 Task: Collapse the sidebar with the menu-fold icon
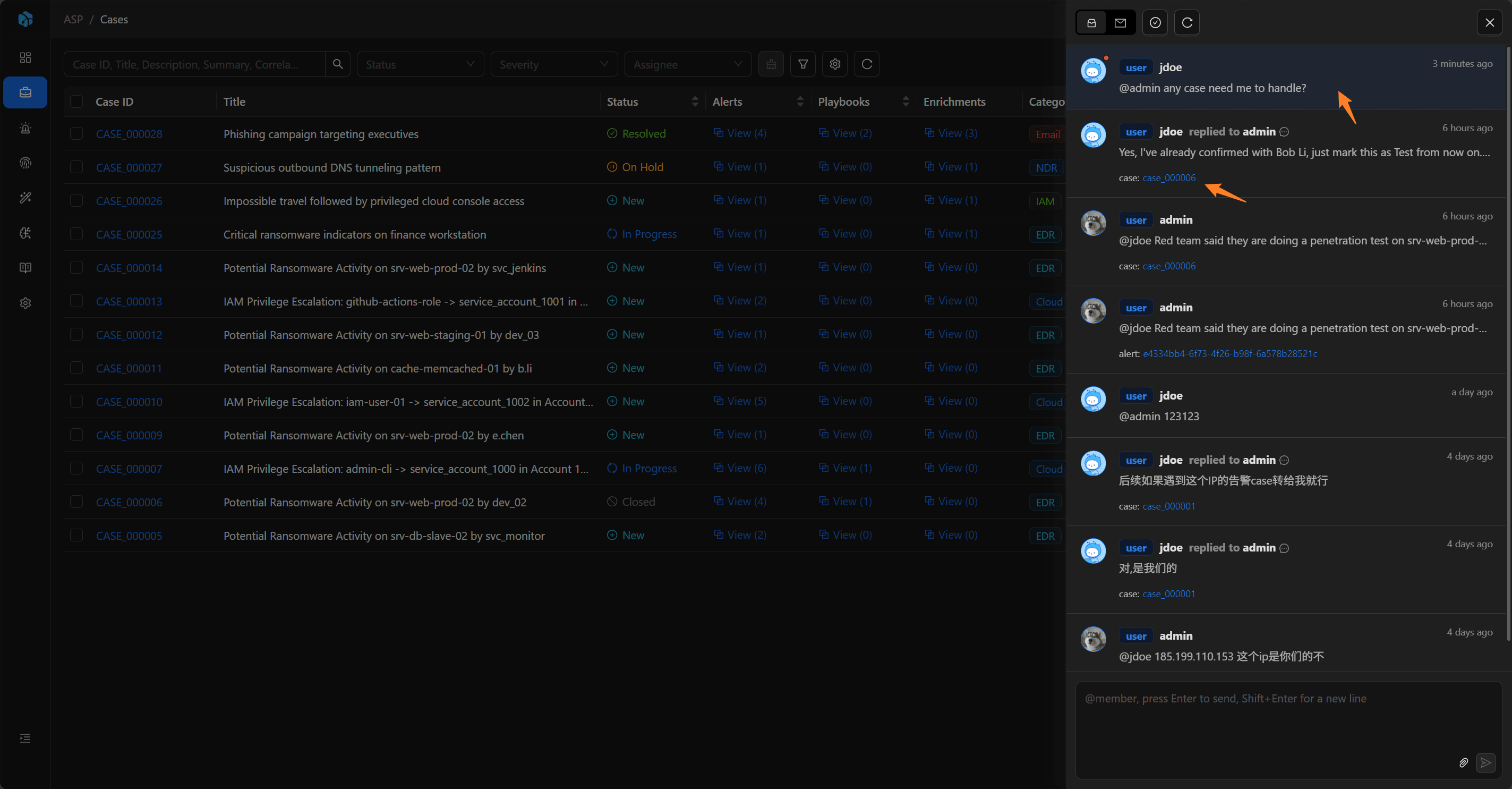pos(25,738)
